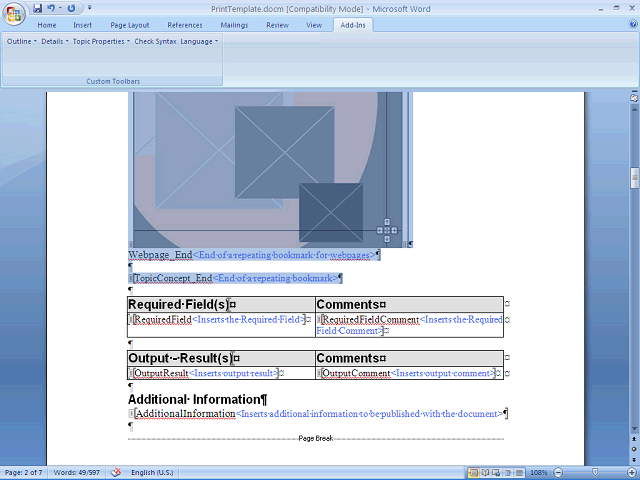
Task: Click the zoom slider handle
Action: point(595,473)
